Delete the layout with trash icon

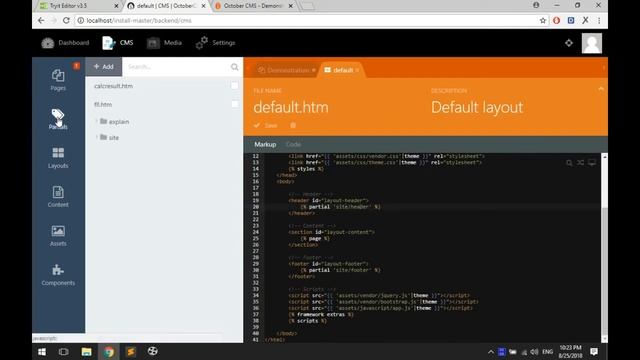(x=293, y=125)
